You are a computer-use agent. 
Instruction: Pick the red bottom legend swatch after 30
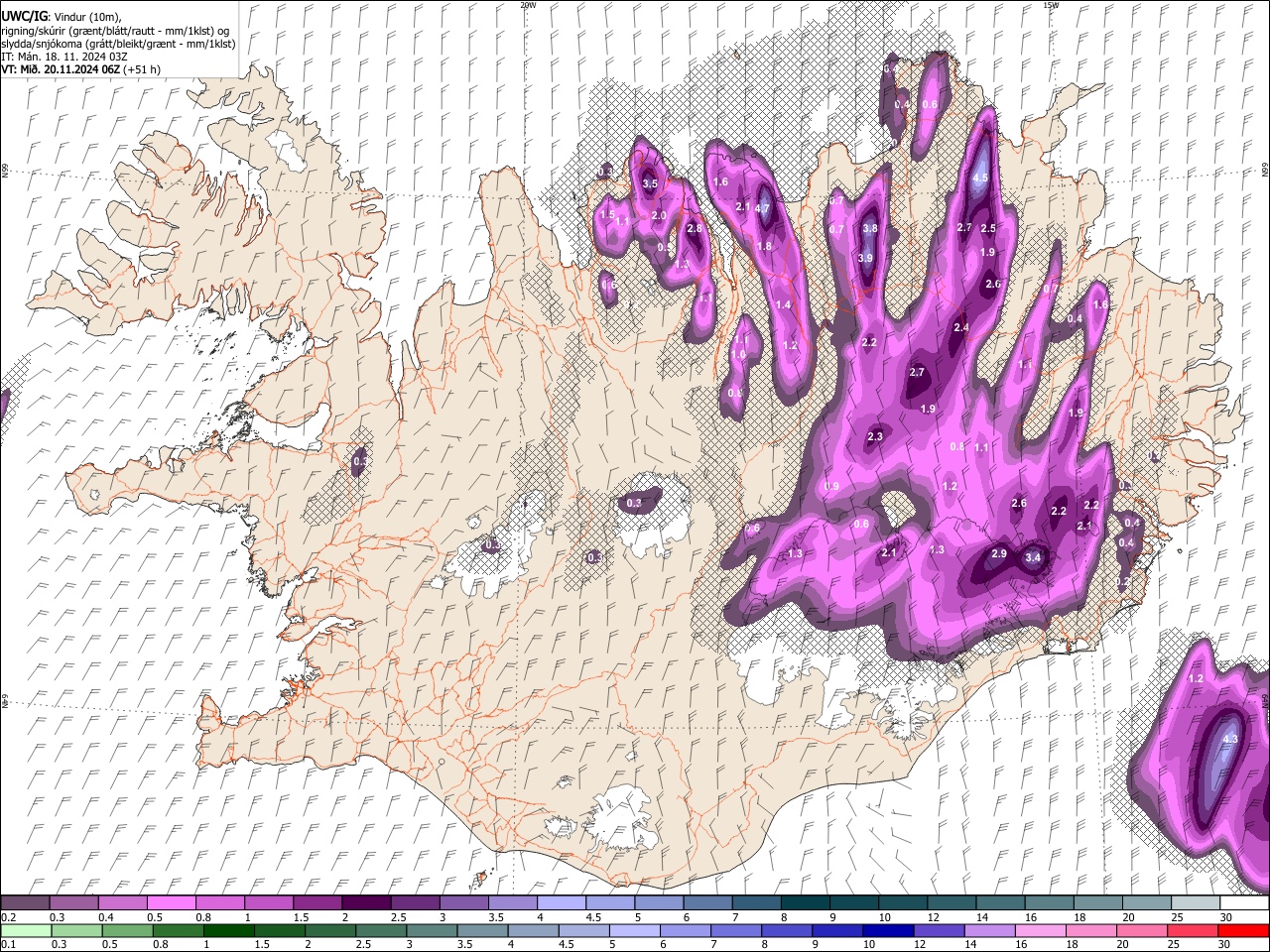[x=1243, y=930]
